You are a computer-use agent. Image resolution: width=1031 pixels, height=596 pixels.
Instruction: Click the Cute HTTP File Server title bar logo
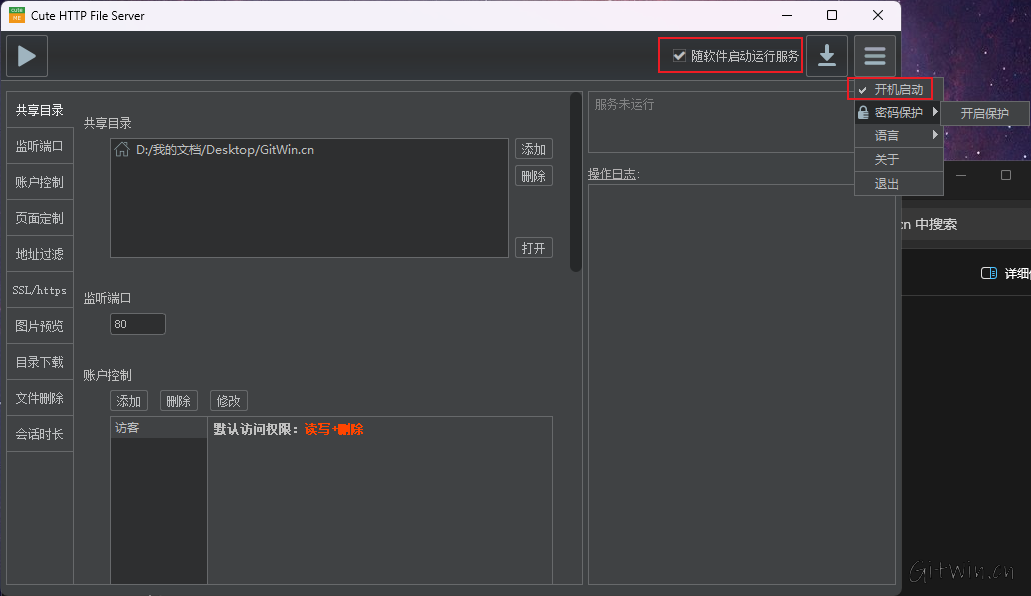17,15
